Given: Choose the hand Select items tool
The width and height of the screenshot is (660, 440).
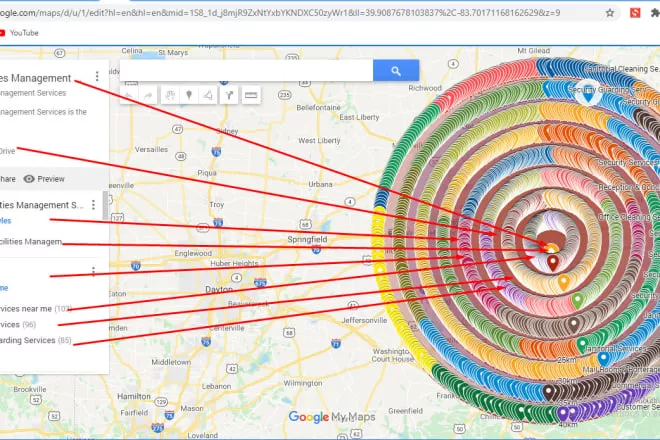Looking at the screenshot, I should tap(170, 95).
